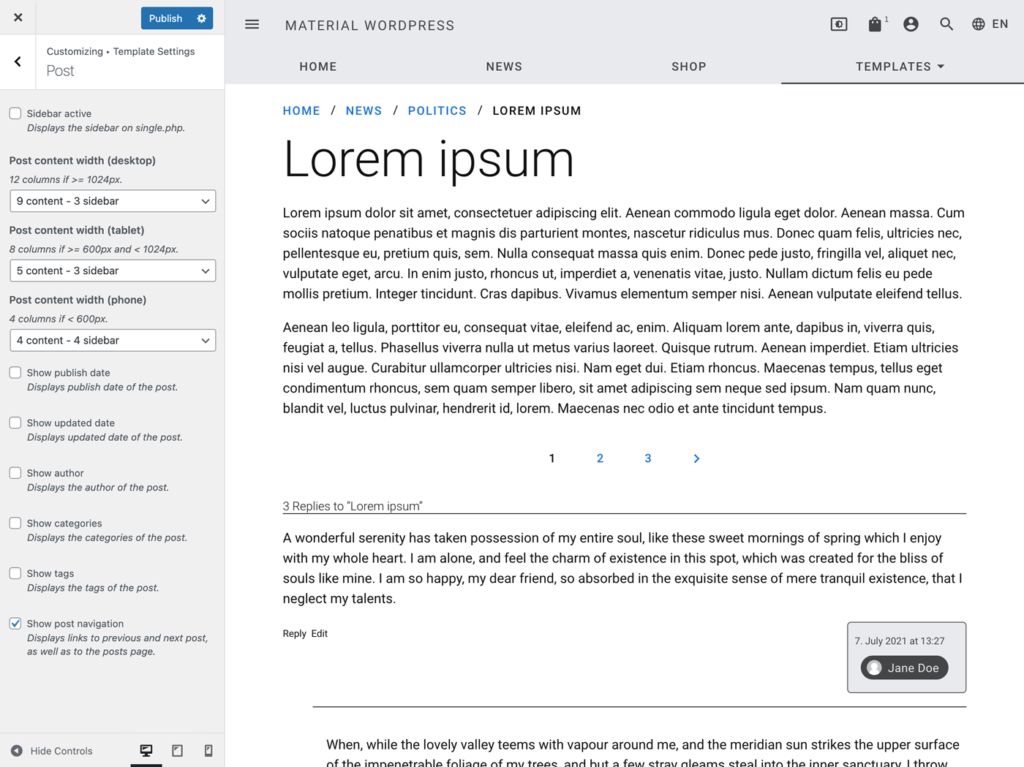The width and height of the screenshot is (1024, 767).
Task: Click Home breadcrumb link
Action: 301,111
